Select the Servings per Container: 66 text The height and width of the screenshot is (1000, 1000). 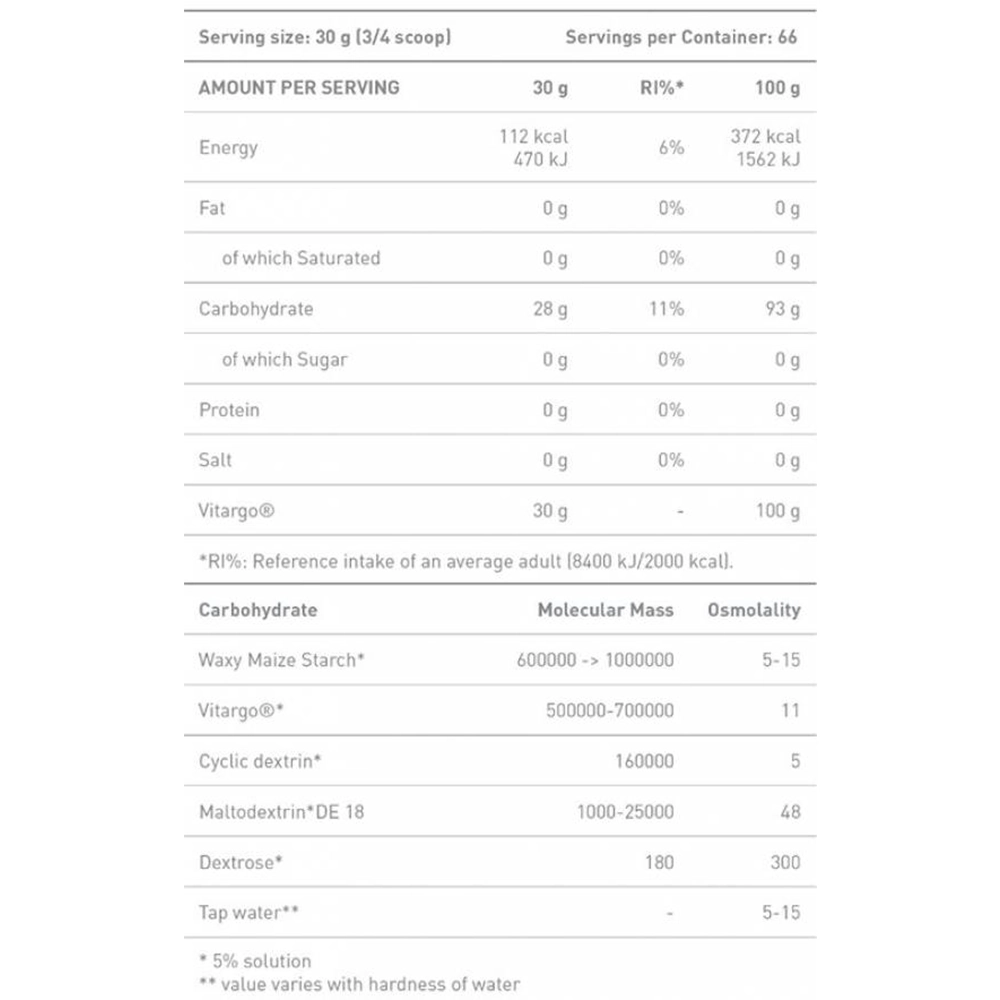[x=681, y=37]
